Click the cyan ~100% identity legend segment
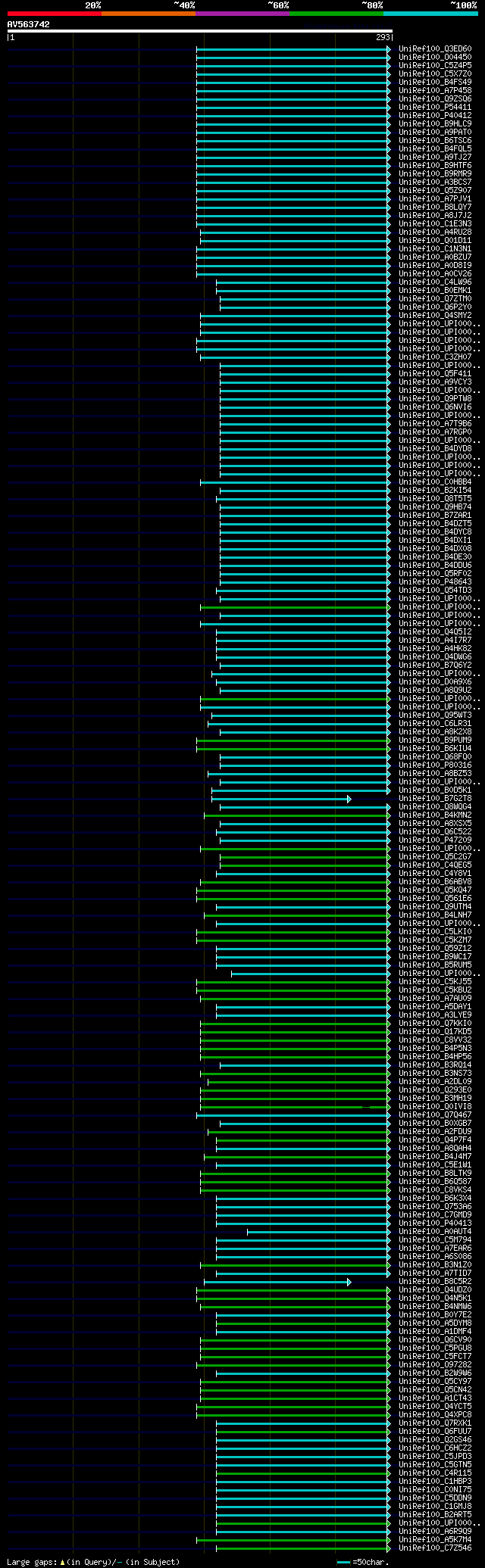Screen dimensions: 485x1568 point(430,14)
